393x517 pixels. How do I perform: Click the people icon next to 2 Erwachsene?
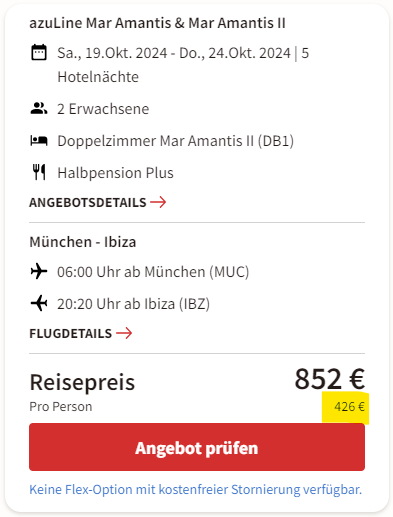coord(39,109)
